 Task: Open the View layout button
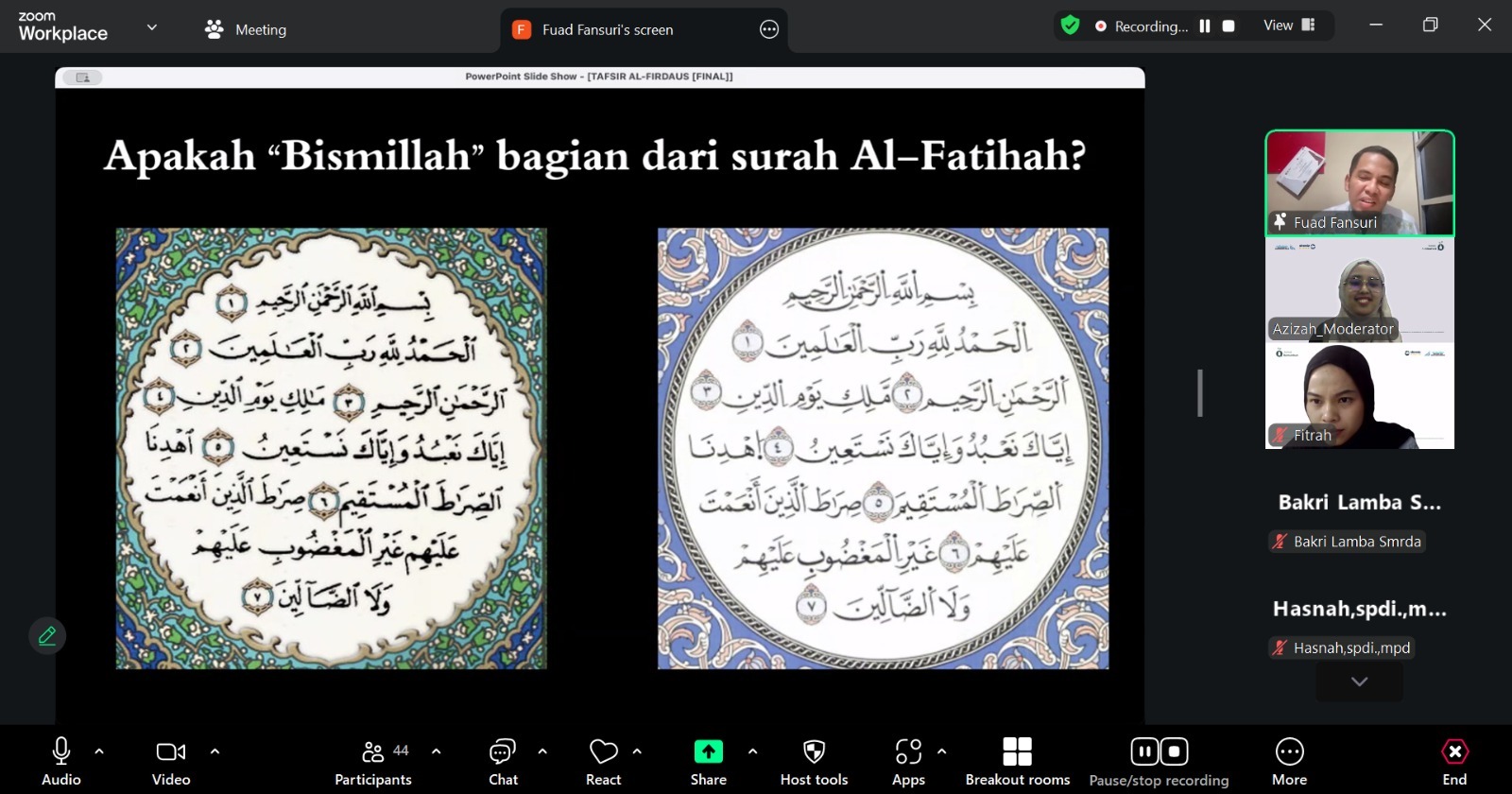(1289, 26)
